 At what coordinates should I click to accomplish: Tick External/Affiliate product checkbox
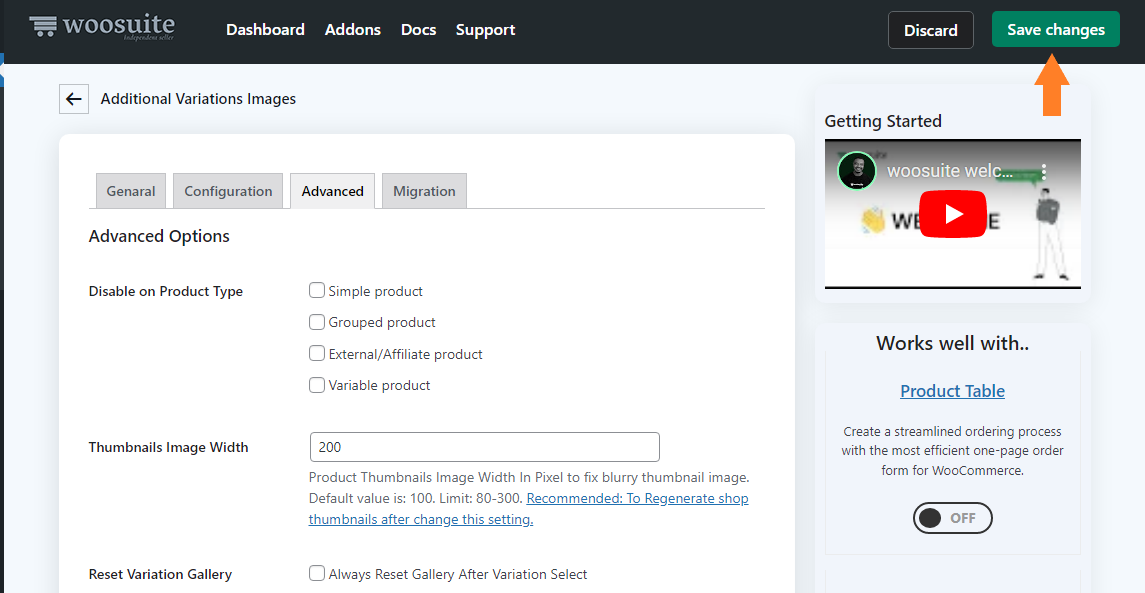point(317,353)
